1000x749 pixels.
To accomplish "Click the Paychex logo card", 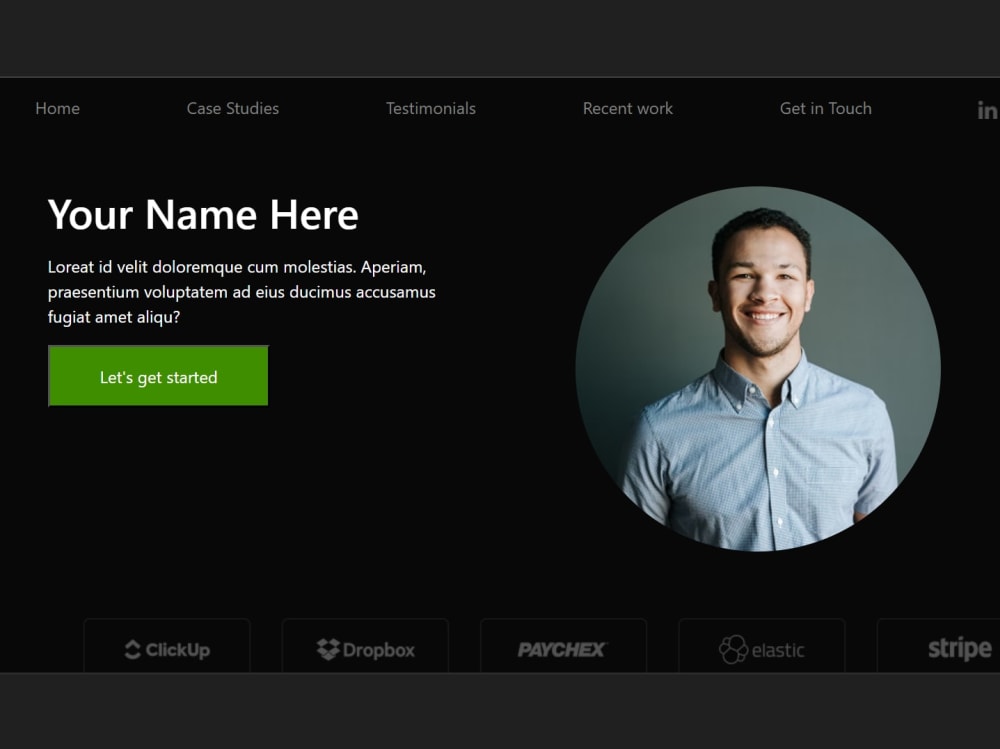I will 564,646.
